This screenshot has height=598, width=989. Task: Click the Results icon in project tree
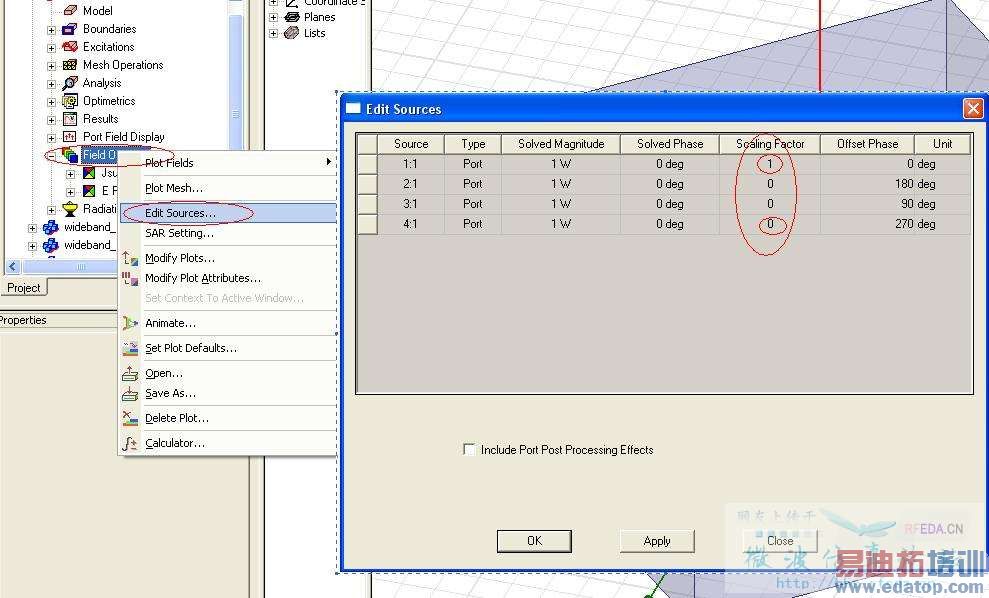(70, 119)
